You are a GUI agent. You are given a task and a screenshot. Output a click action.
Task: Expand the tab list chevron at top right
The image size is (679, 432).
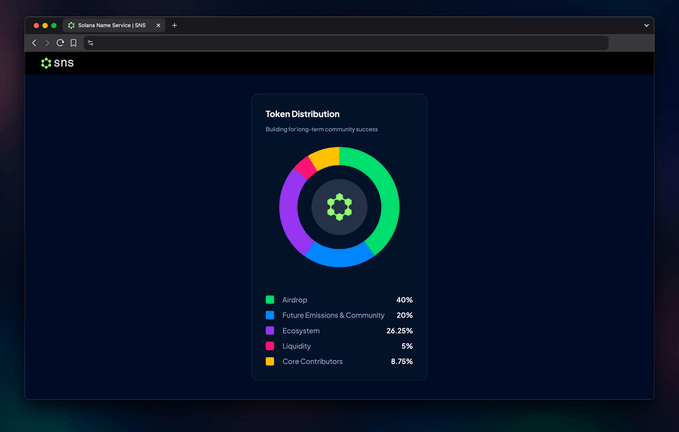646,25
